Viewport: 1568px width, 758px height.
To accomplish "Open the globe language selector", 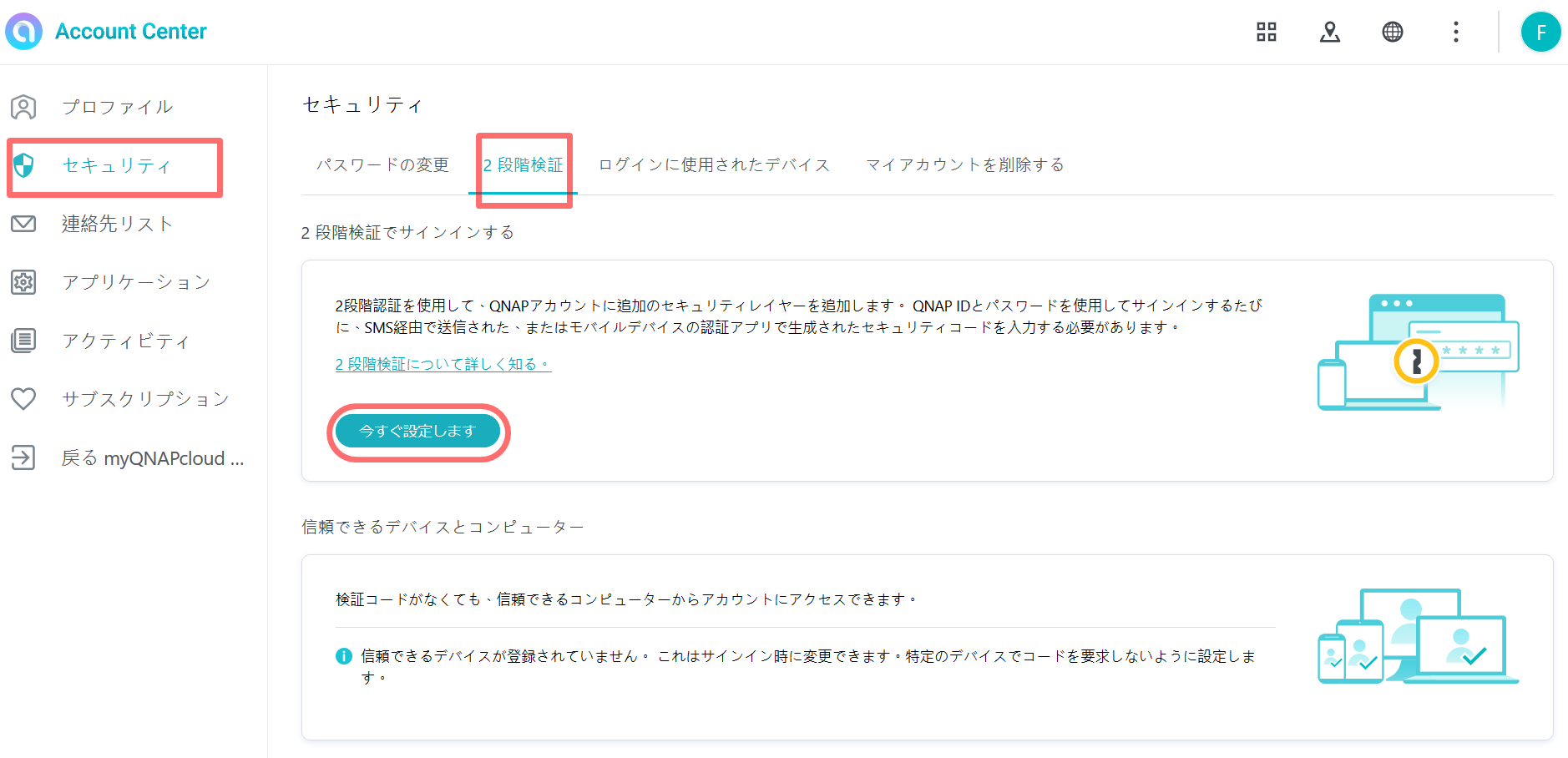I will click(x=1392, y=32).
